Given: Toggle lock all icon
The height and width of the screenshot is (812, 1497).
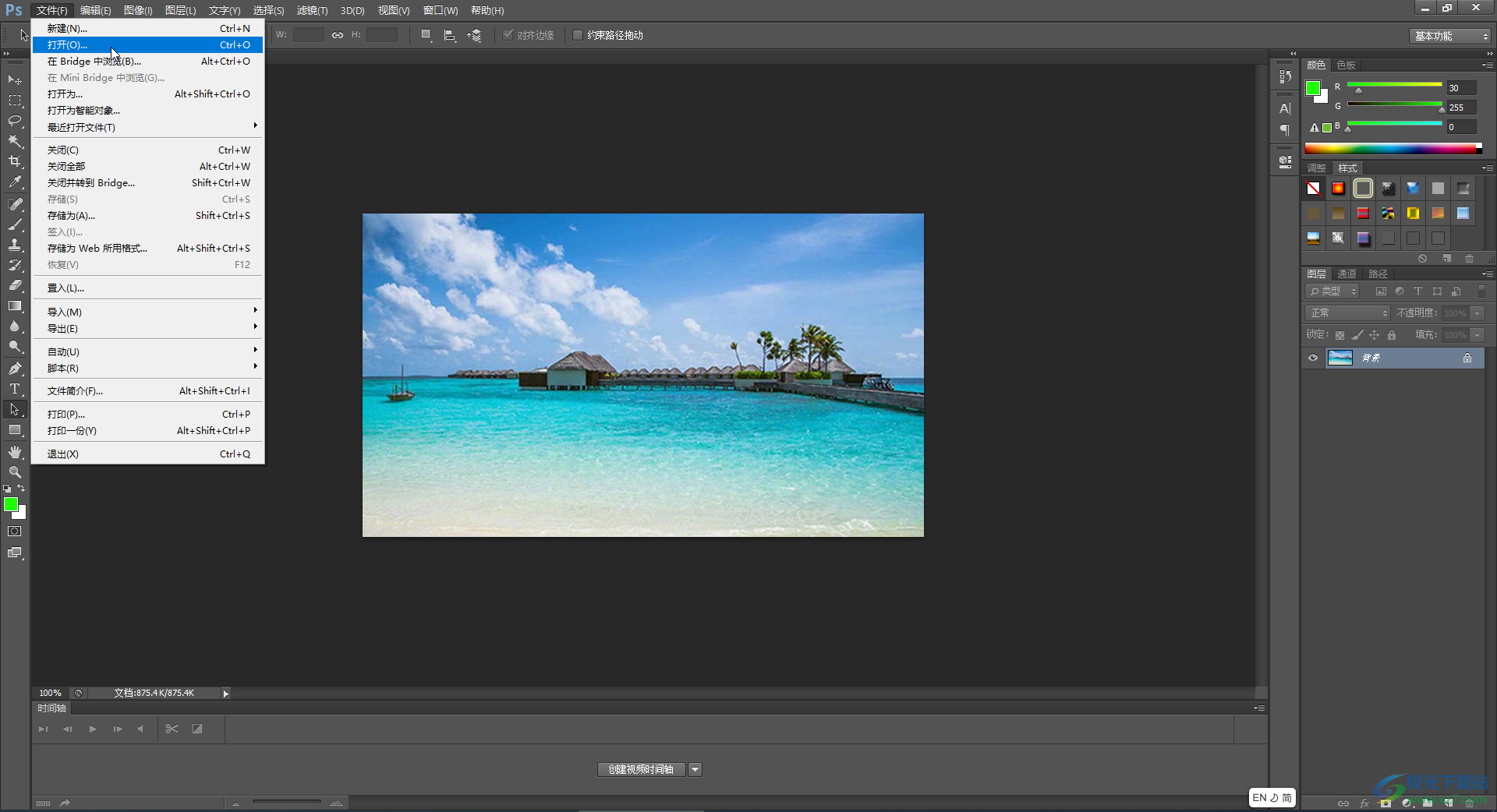Looking at the screenshot, I should point(1392,335).
